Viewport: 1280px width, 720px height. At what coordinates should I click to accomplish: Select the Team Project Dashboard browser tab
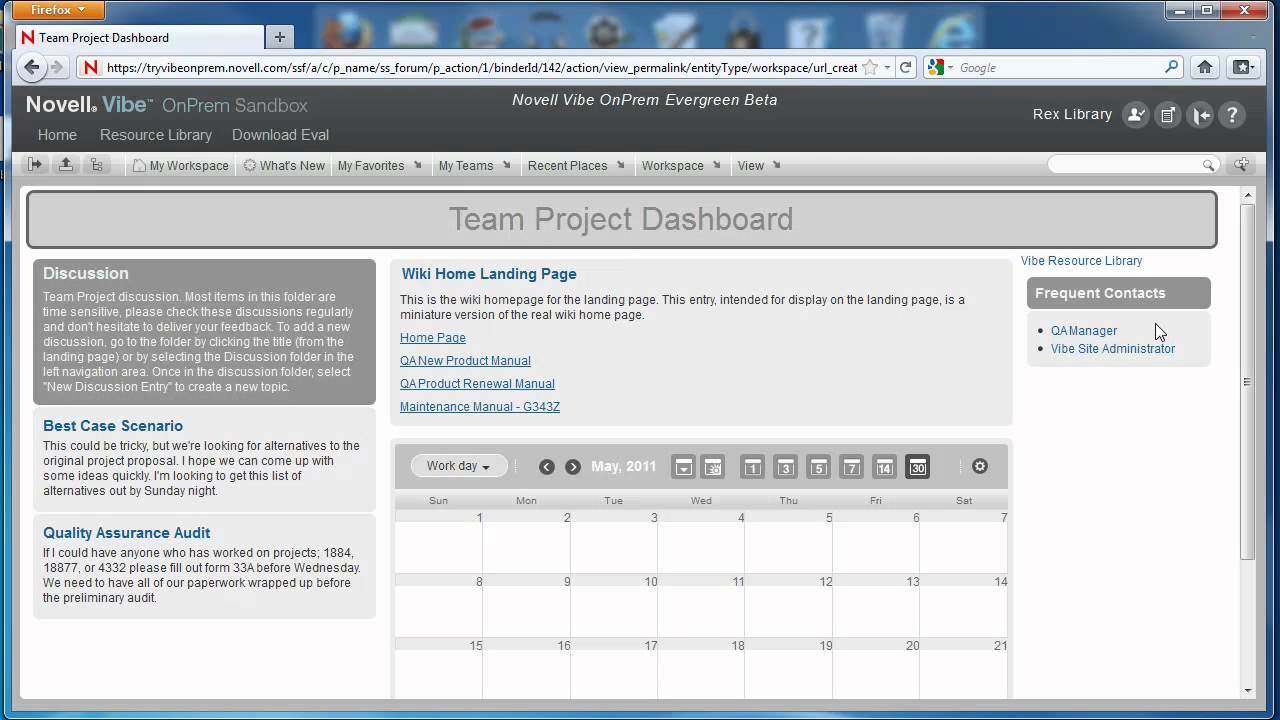click(141, 37)
